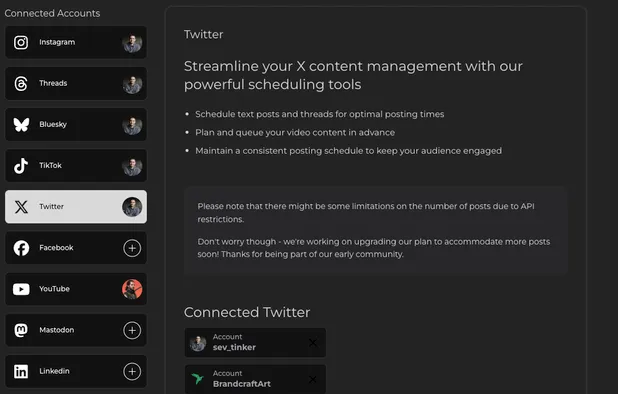Select the Twitter label in sidebar
This screenshot has width=618, height=394.
(x=51, y=206)
